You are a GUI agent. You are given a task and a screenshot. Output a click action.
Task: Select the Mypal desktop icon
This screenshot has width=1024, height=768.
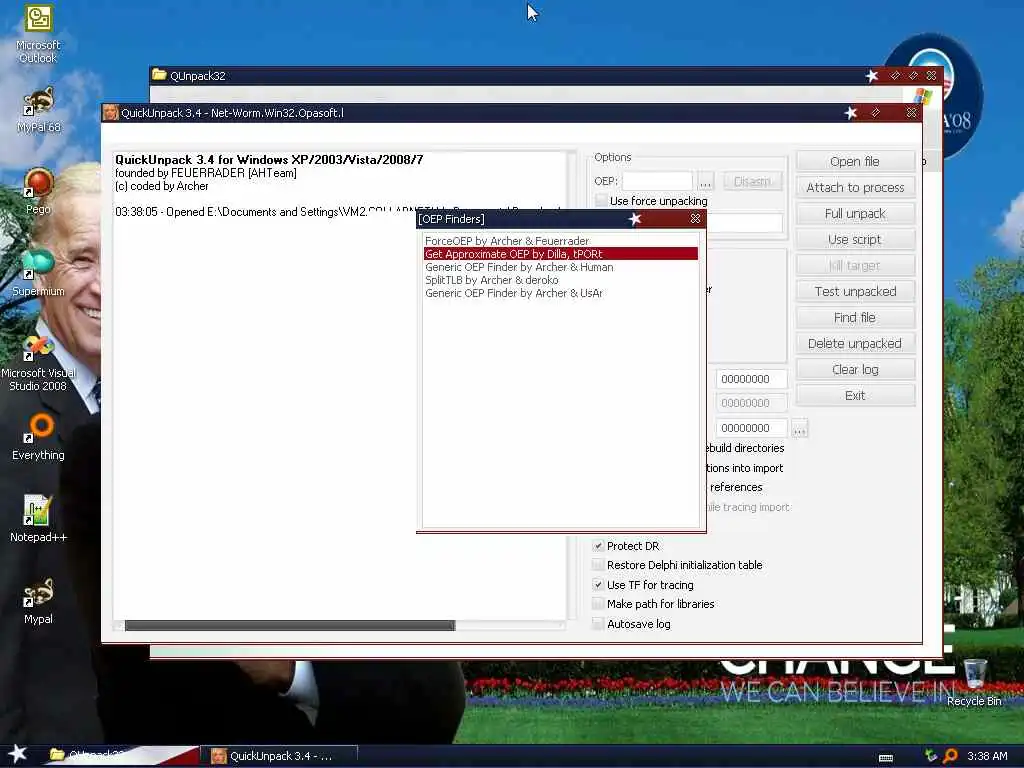pos(38,601)
